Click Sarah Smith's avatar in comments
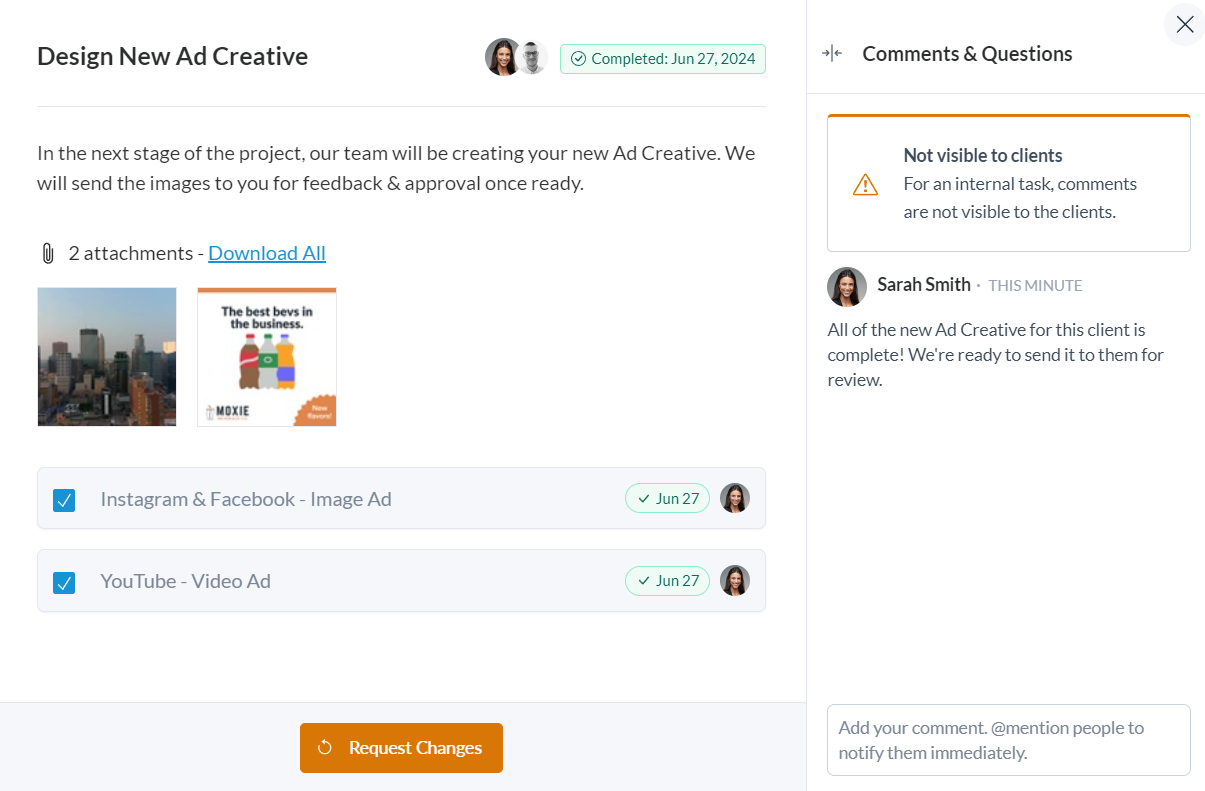The height and width of the screenshot is (791, 1205). (x=847, y=286)
